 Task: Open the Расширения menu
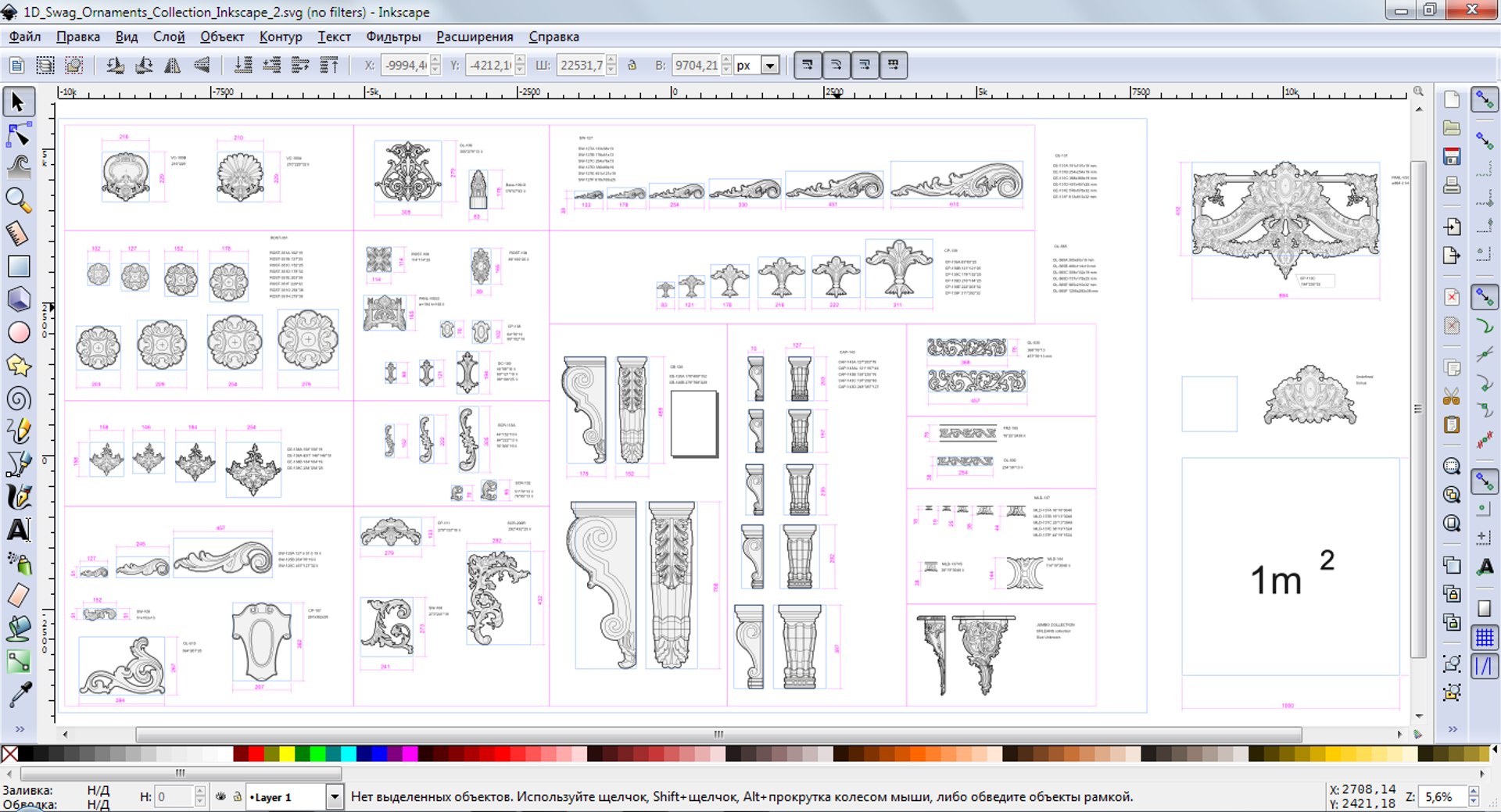[475, 37]
